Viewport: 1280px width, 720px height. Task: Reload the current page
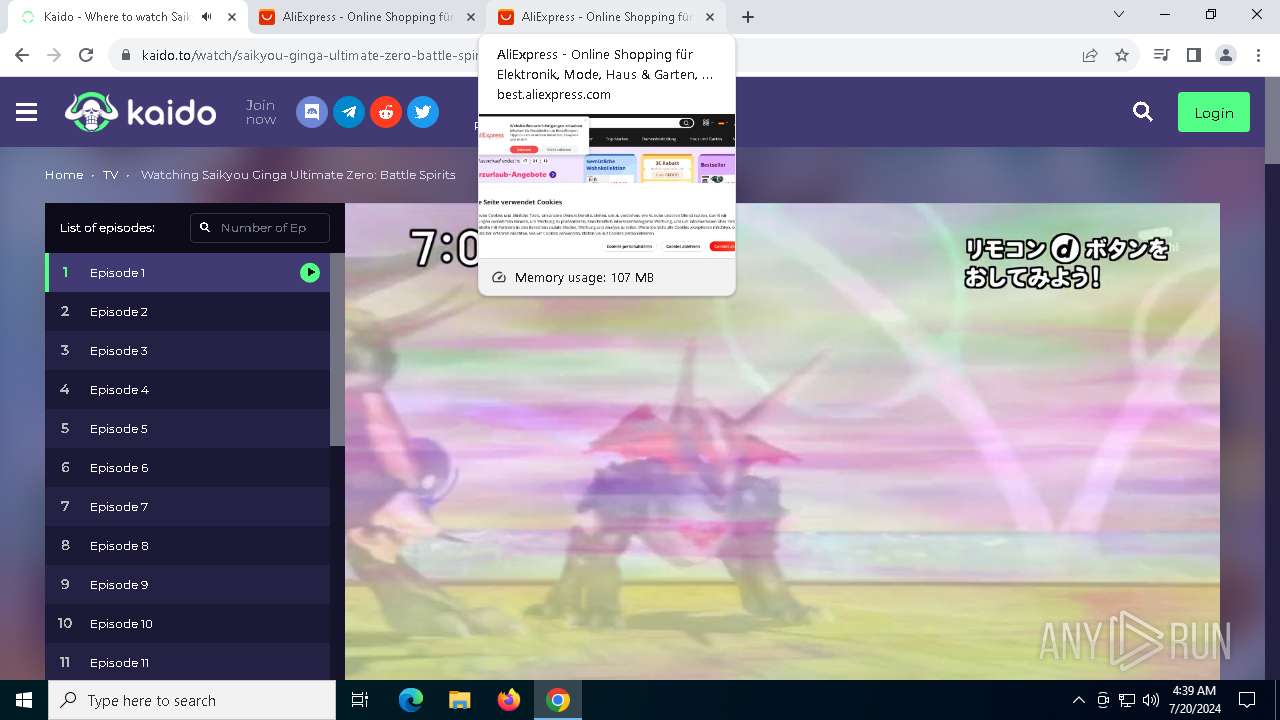pos(86,55)
